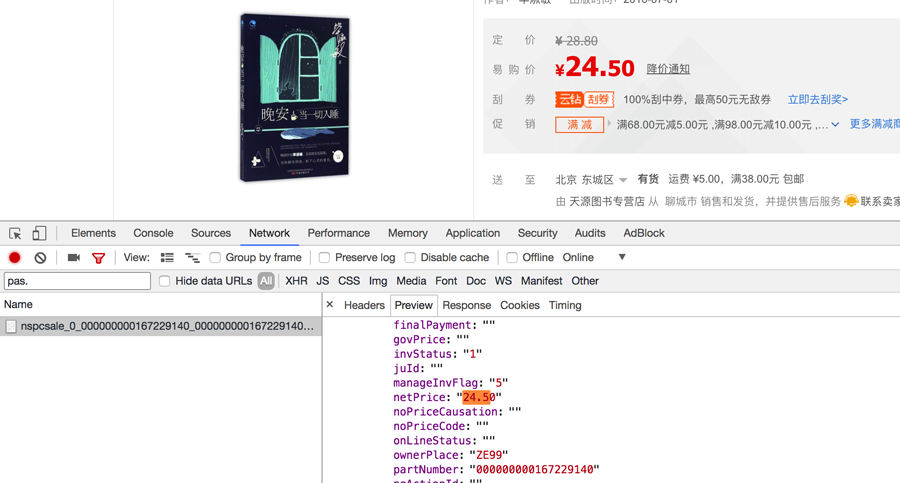Filter requests by WS
The image size is (900, 483).
503,281
